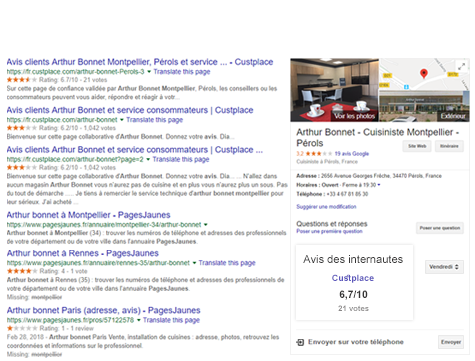The width and height of the screenshot is (475, 361).
Task: Click the 'Site Web' button
Action: coord(417,146)
